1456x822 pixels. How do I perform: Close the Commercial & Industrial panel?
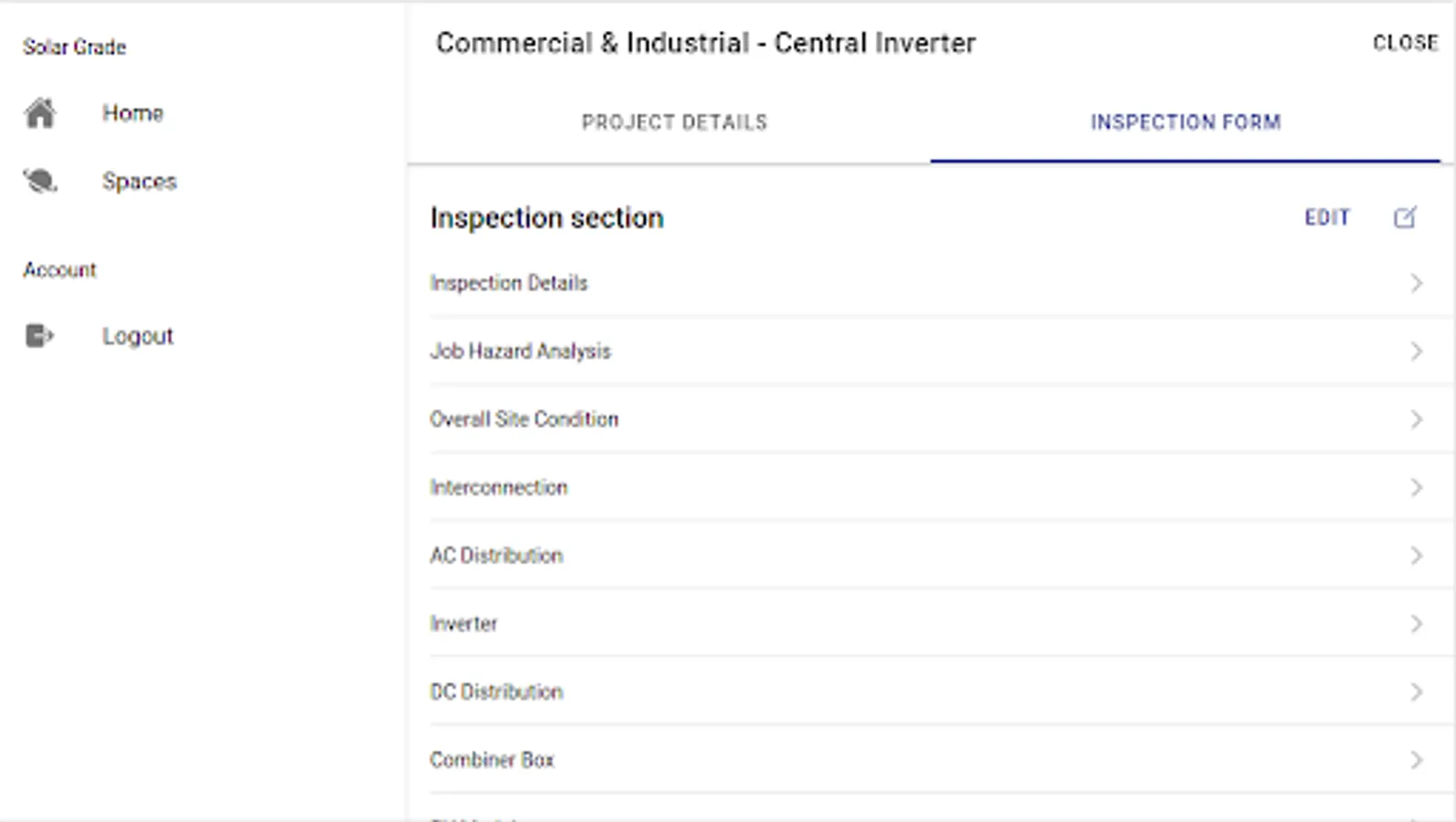pos(1405,43)
